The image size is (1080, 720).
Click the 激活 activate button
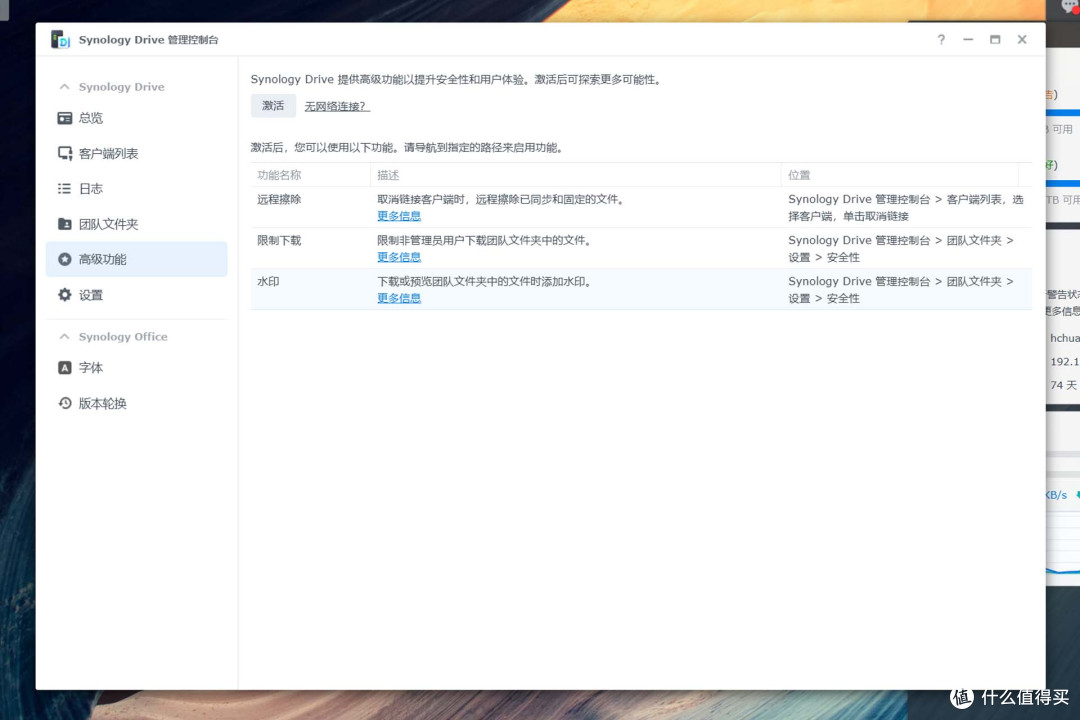click(273, 105)
